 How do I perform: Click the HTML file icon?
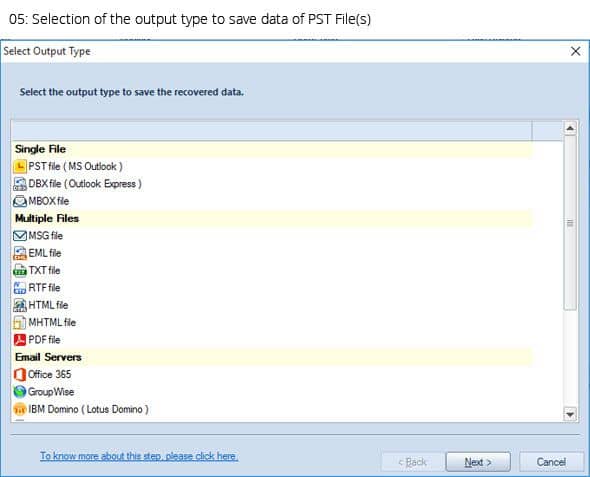coord(20,305)
